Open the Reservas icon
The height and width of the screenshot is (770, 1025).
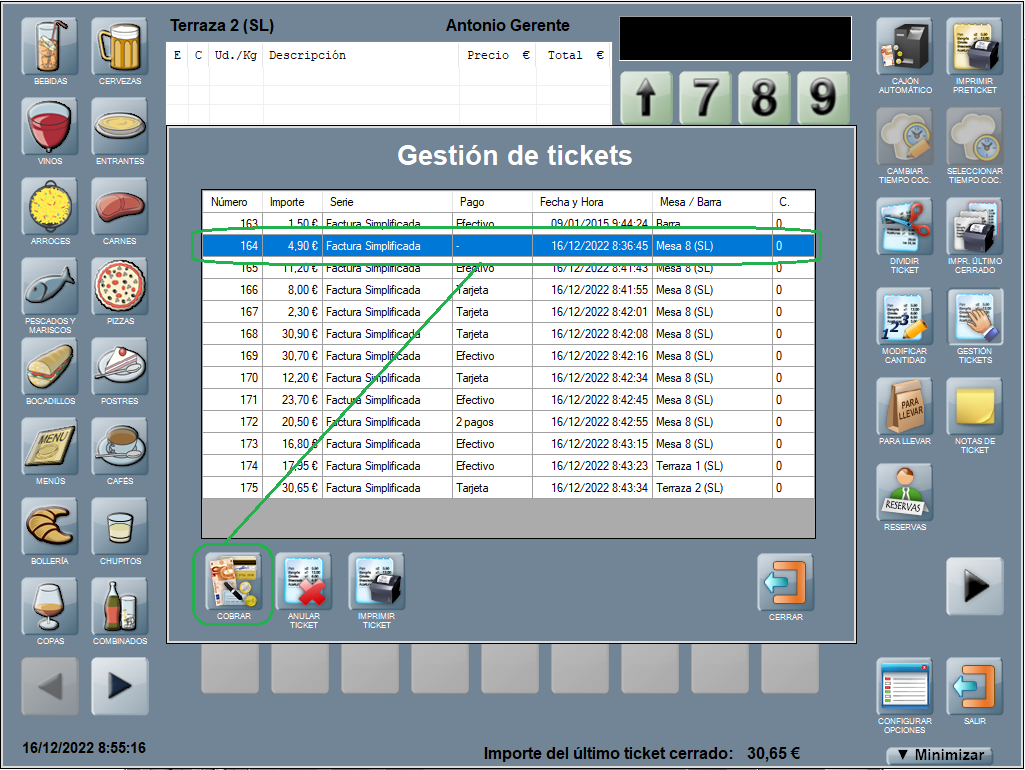point(904,492)
